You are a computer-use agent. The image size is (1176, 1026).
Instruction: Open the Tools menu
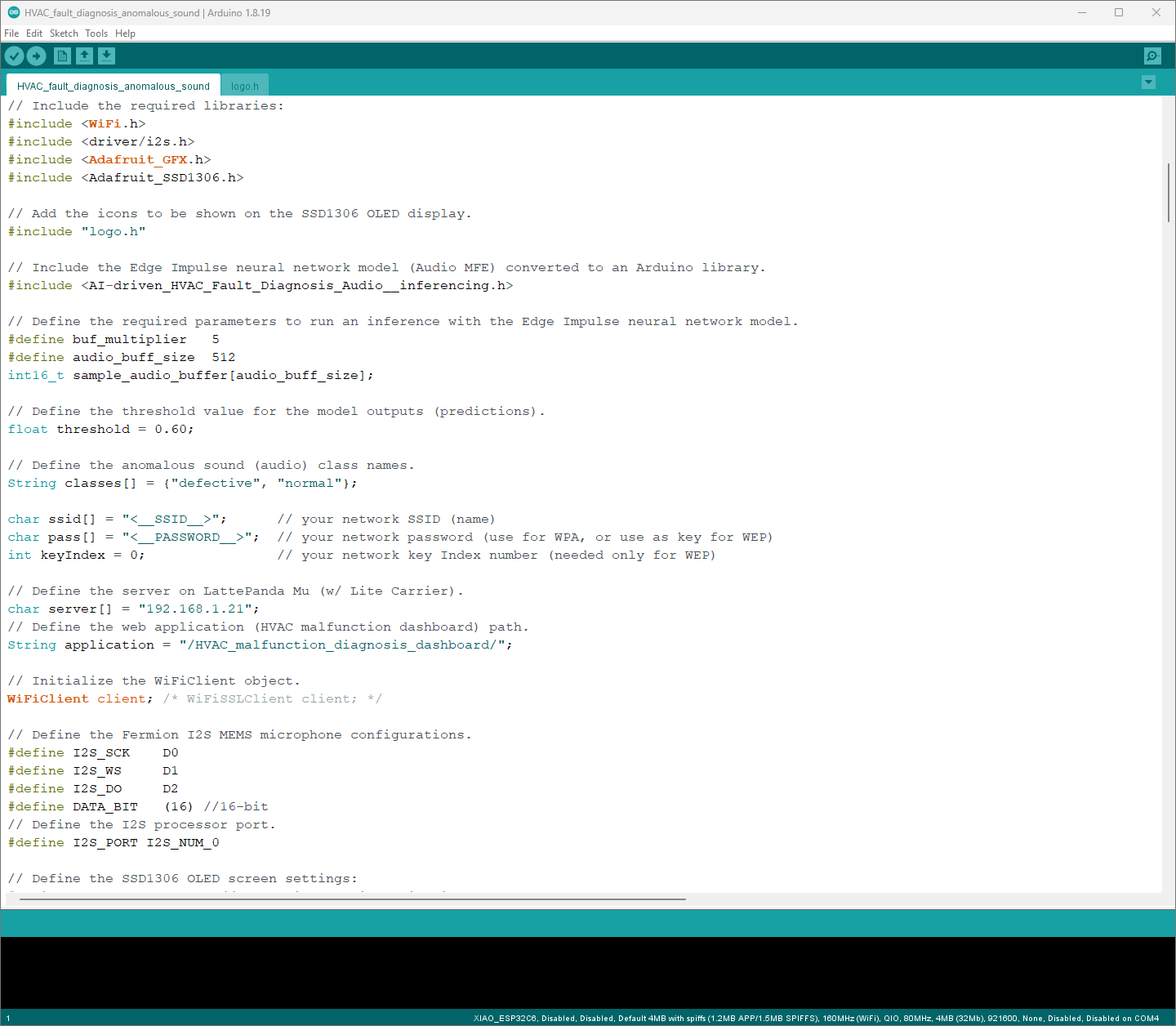96,33
